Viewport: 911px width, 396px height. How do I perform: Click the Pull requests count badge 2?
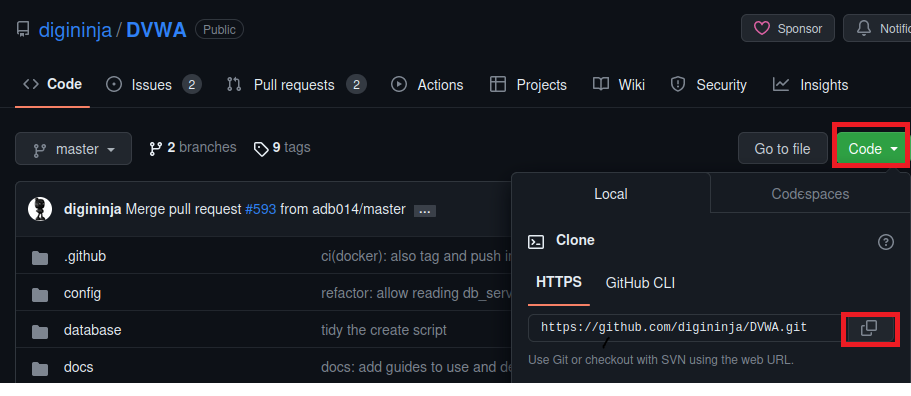point(356,85)
